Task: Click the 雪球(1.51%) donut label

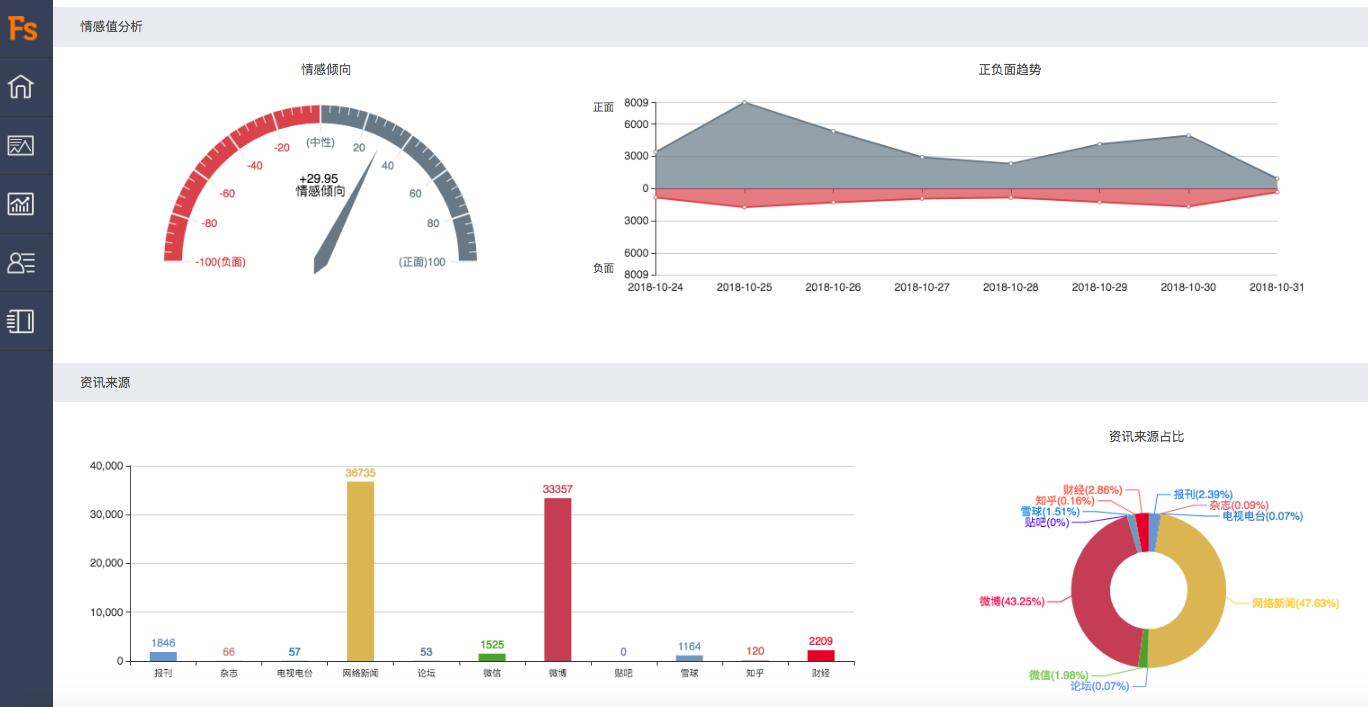Action: pyautogui.click(x=1050, y=512)
